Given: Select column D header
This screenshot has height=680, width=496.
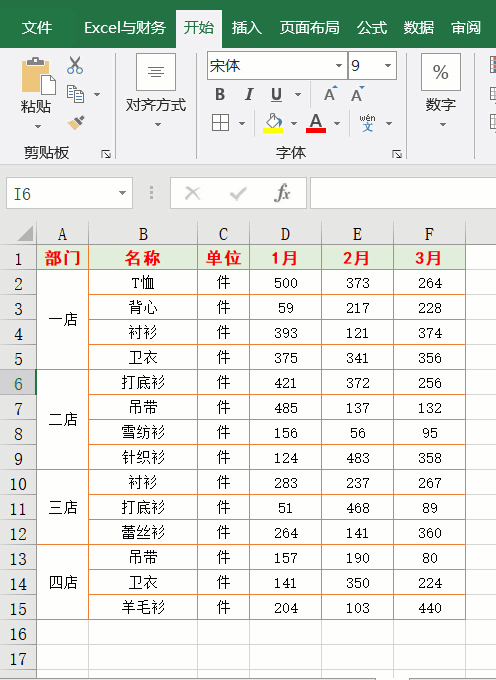Looking at the screenshot, I should pos(285,234).
